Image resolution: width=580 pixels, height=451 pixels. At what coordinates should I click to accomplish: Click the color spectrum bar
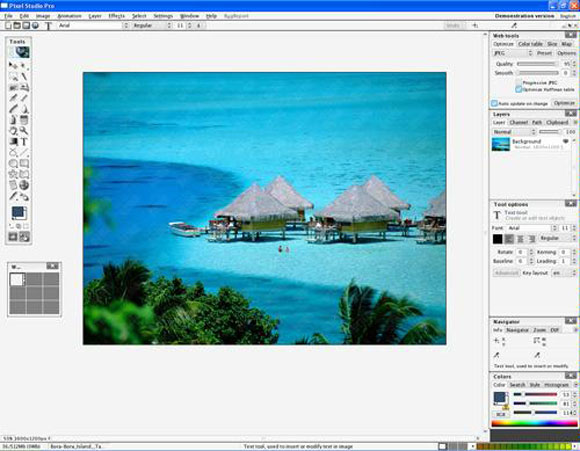pyautogui.click(x=534, y=424)
